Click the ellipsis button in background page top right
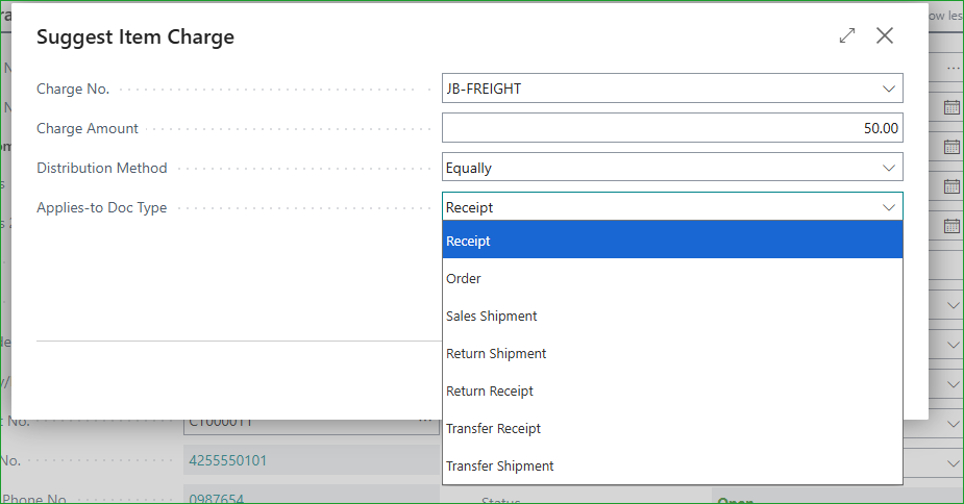The image size is (964, 504). (x=953, y=68)
